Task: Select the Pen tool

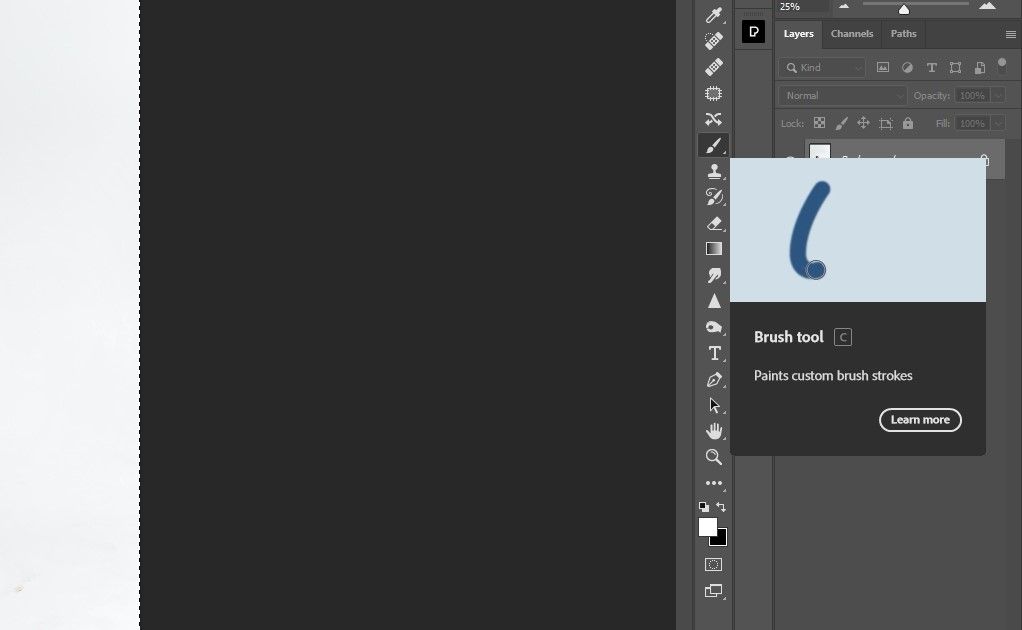Action: click(714, 379)
